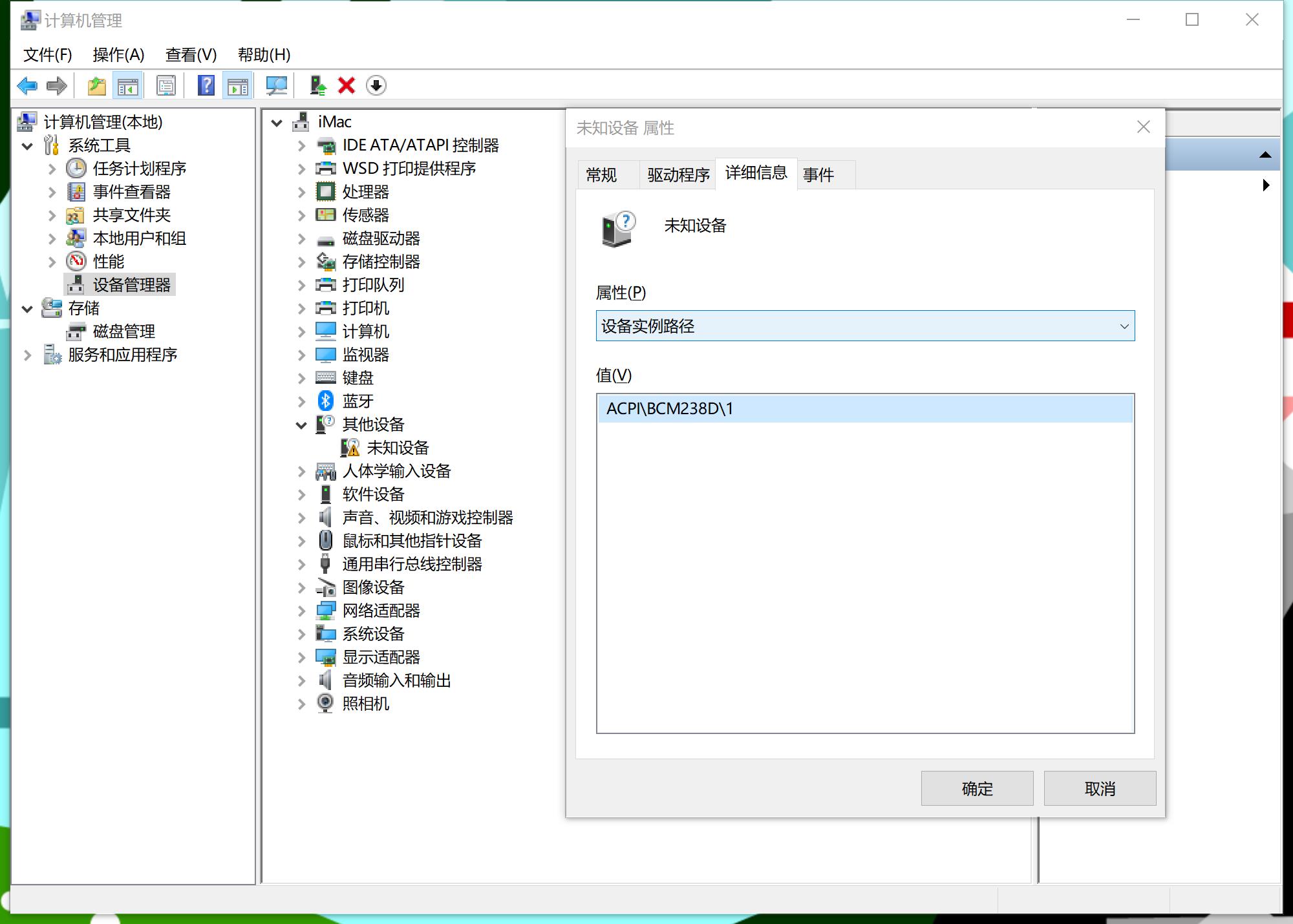Click the back arrow toolbar icon
Viewport: 1293px width, 924px height.
(27, 85)
